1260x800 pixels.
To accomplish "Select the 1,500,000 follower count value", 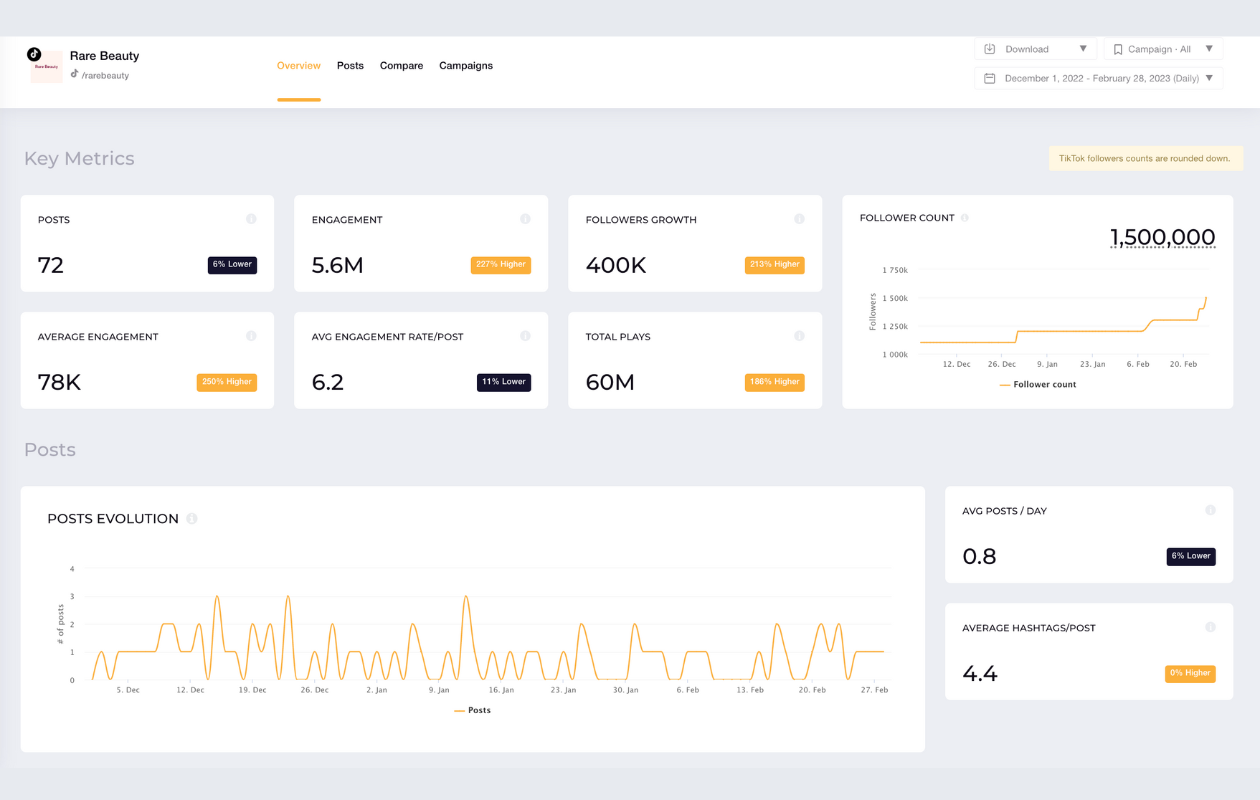I will point(1163,238).
